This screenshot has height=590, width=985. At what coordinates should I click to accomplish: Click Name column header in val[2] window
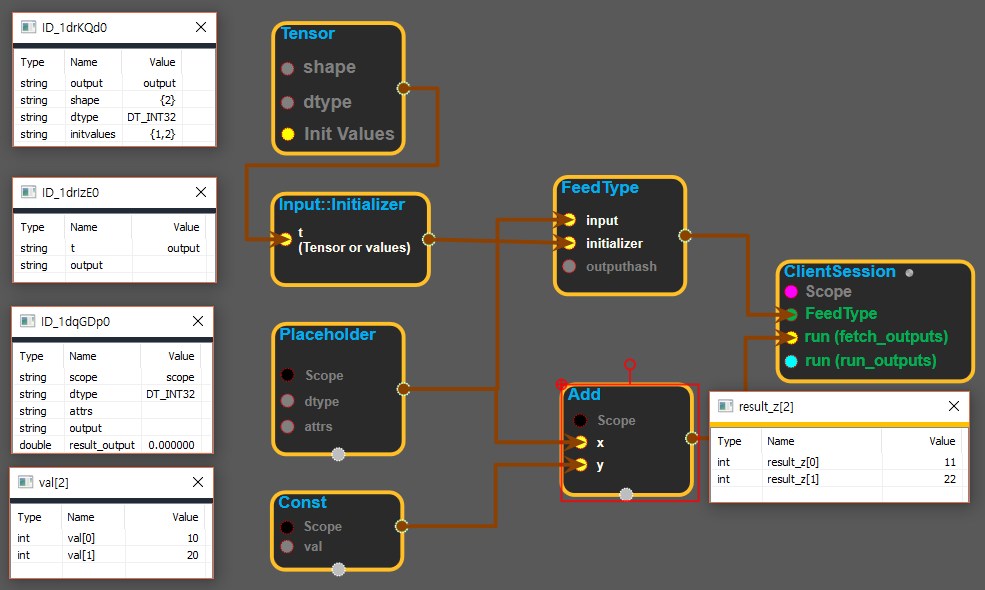tap(83, 517)
